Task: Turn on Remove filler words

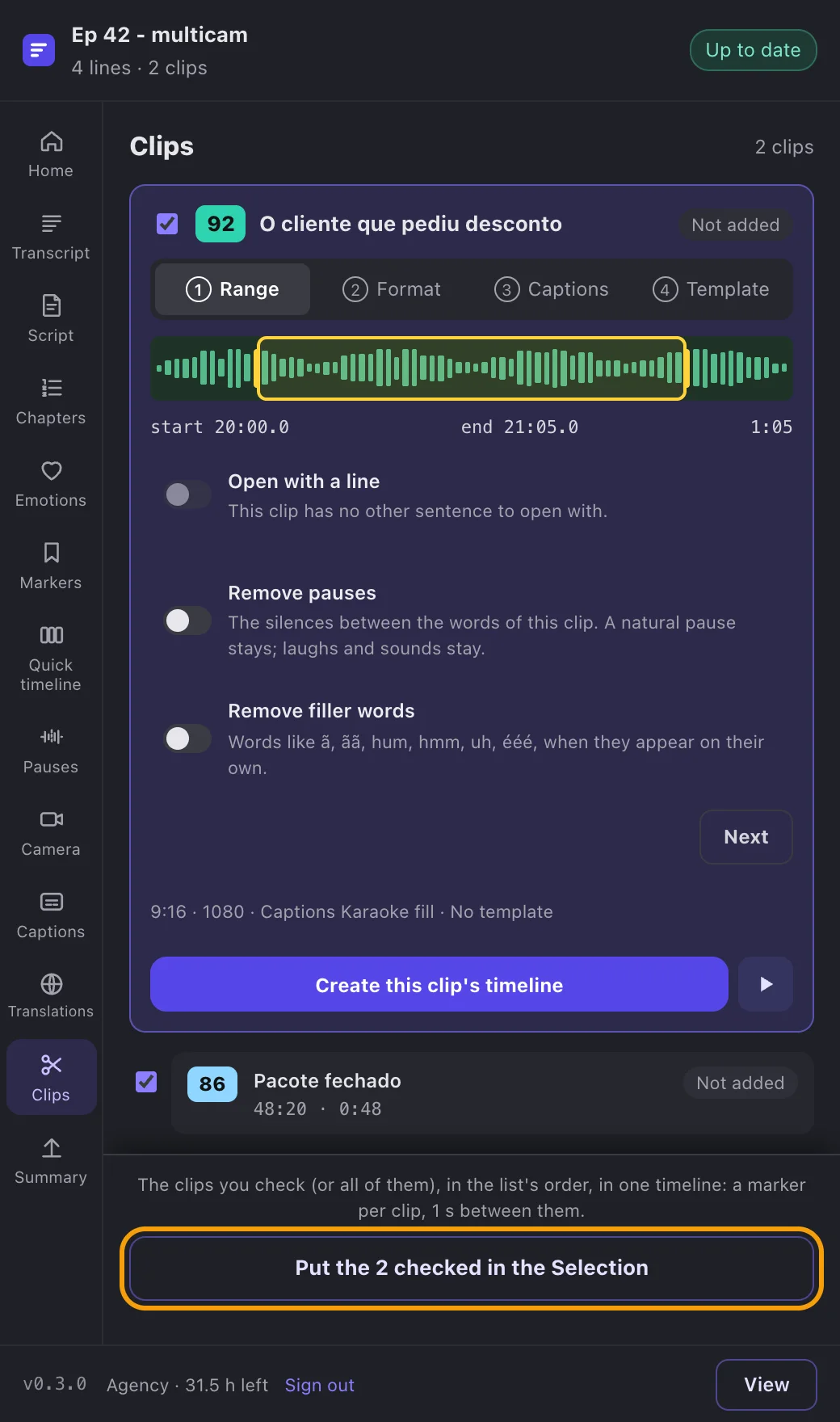Action: point(187,738)
